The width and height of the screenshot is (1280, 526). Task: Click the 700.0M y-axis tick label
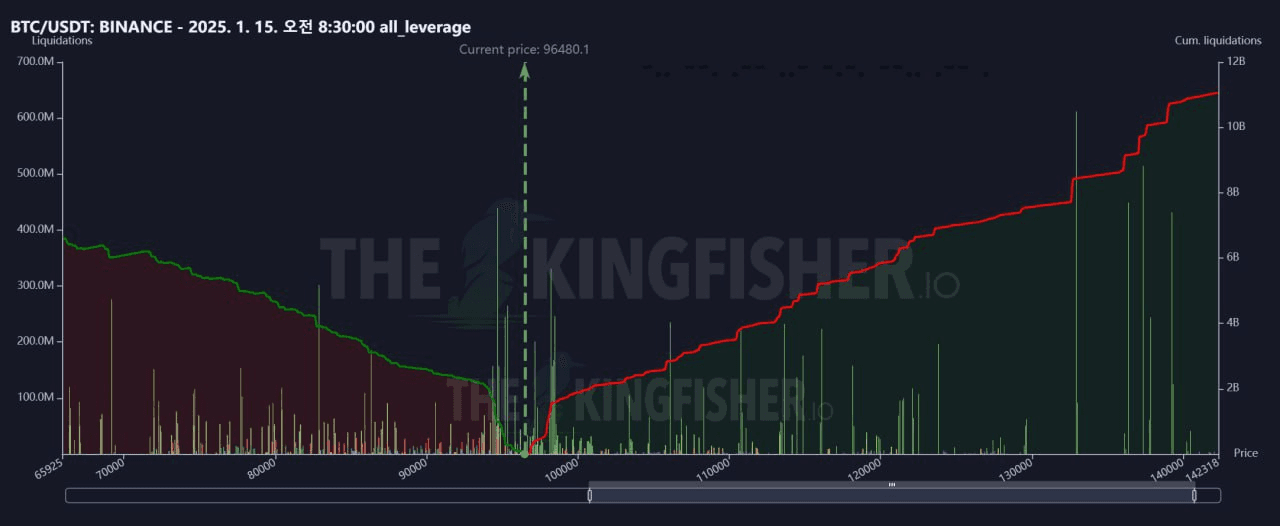point(36,62)
